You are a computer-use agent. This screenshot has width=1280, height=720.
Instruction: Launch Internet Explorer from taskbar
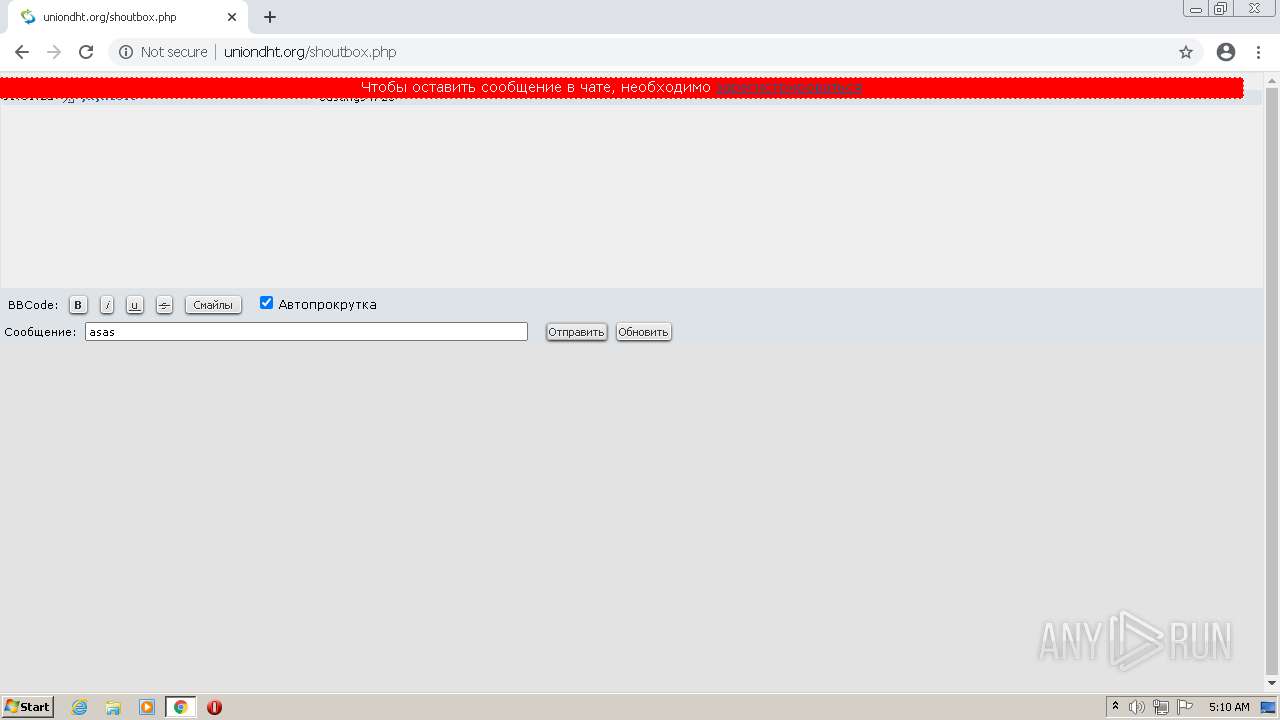point(80,707)
